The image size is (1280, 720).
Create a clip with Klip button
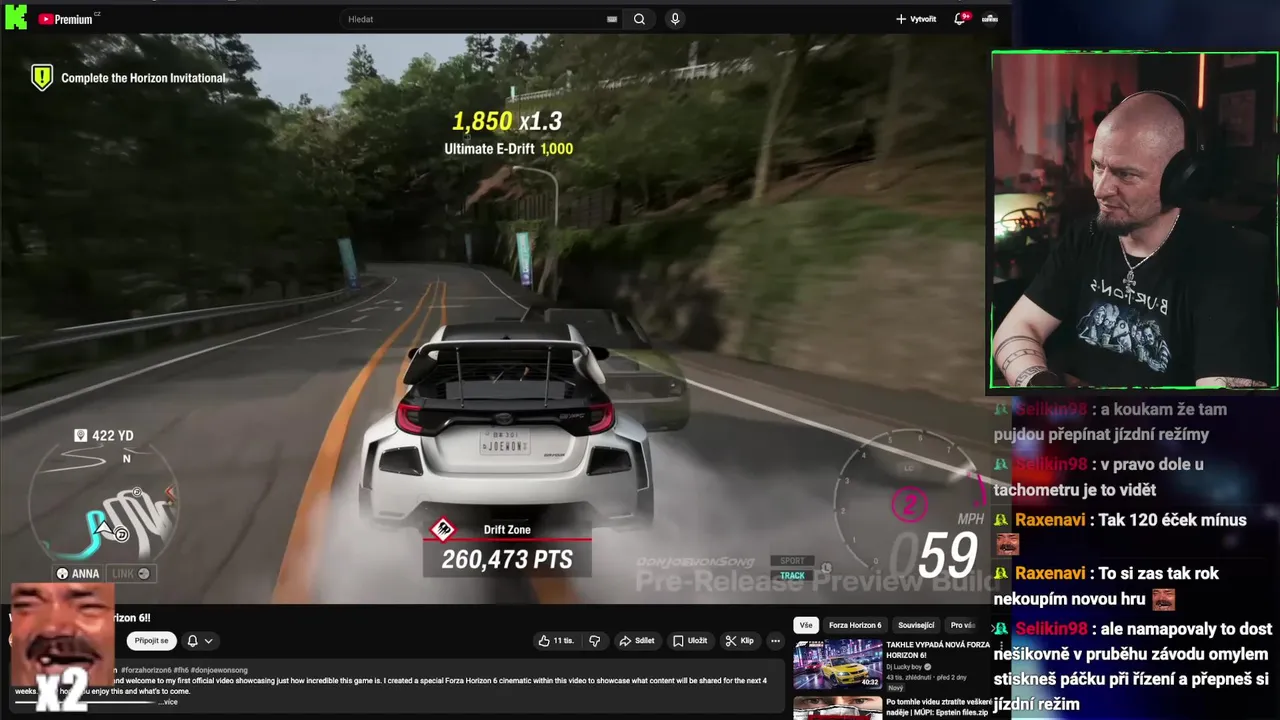(x=740, y=641)
